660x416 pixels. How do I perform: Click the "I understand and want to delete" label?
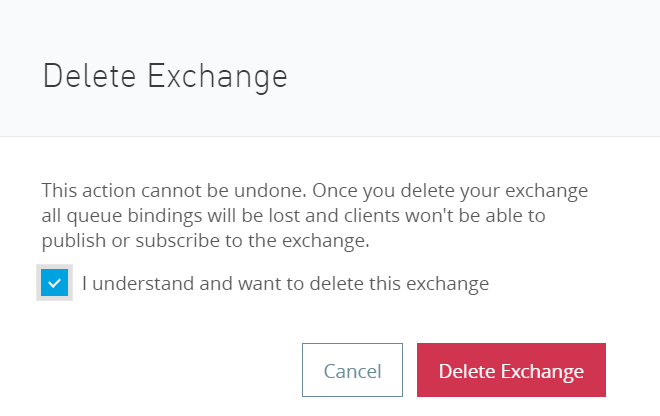[x=285, y=284]
